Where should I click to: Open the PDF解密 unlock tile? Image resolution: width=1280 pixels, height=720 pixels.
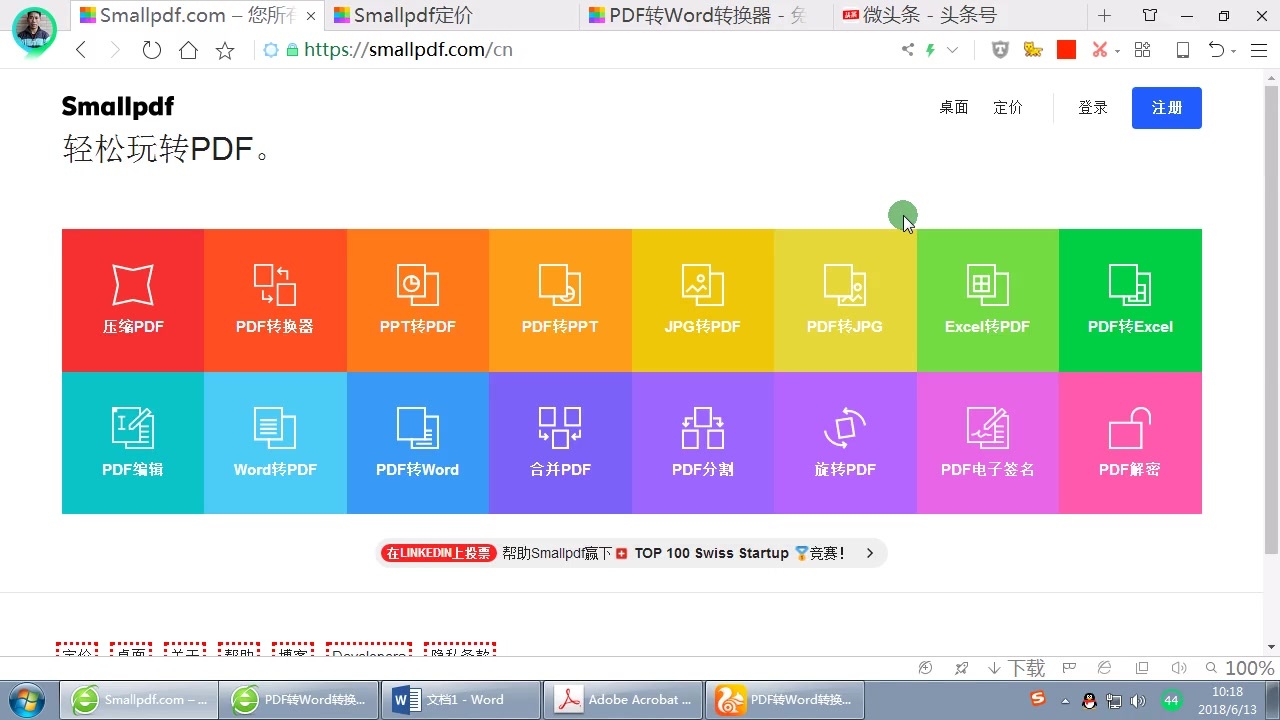point(1130,443)
